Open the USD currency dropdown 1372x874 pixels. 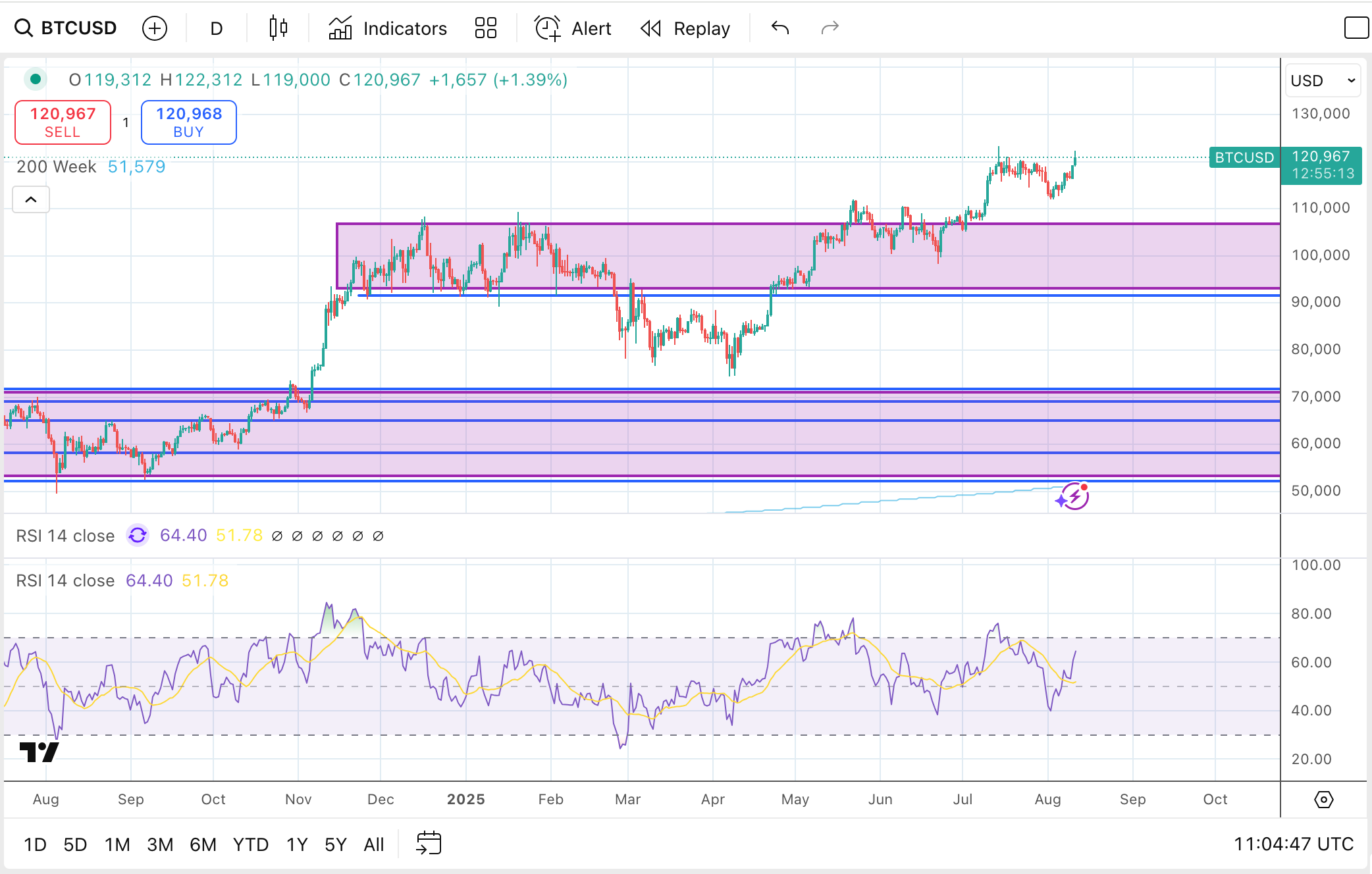[1323, 80]
